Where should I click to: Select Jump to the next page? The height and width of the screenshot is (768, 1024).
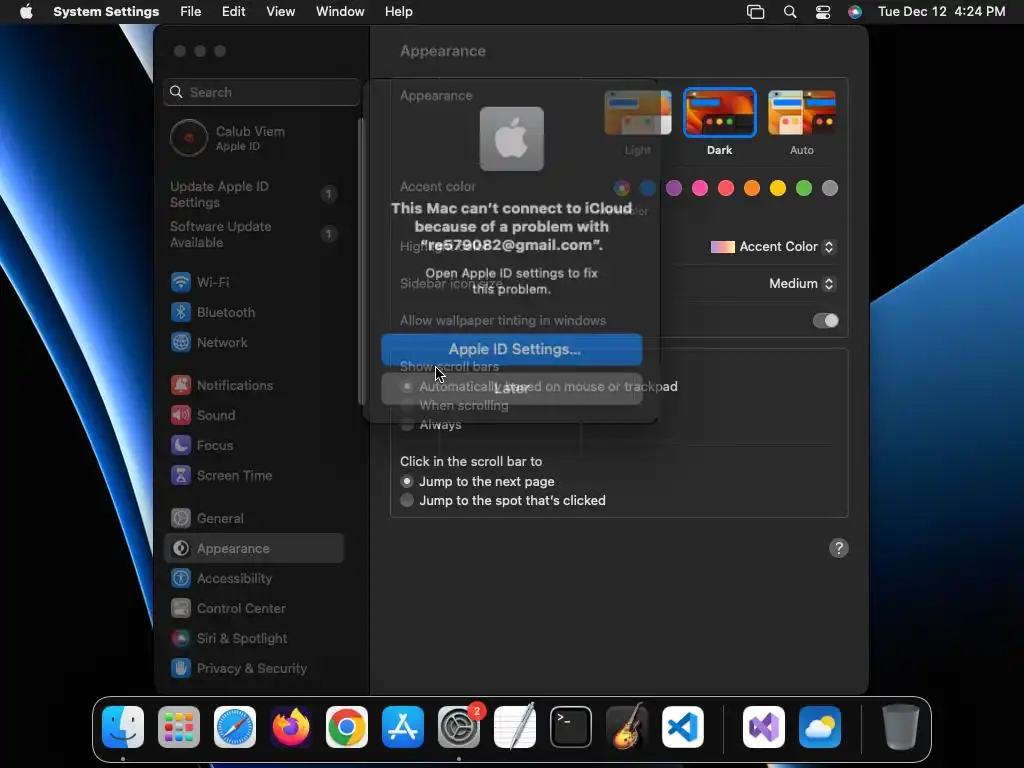pyautogui.click(x=407, y=481)
